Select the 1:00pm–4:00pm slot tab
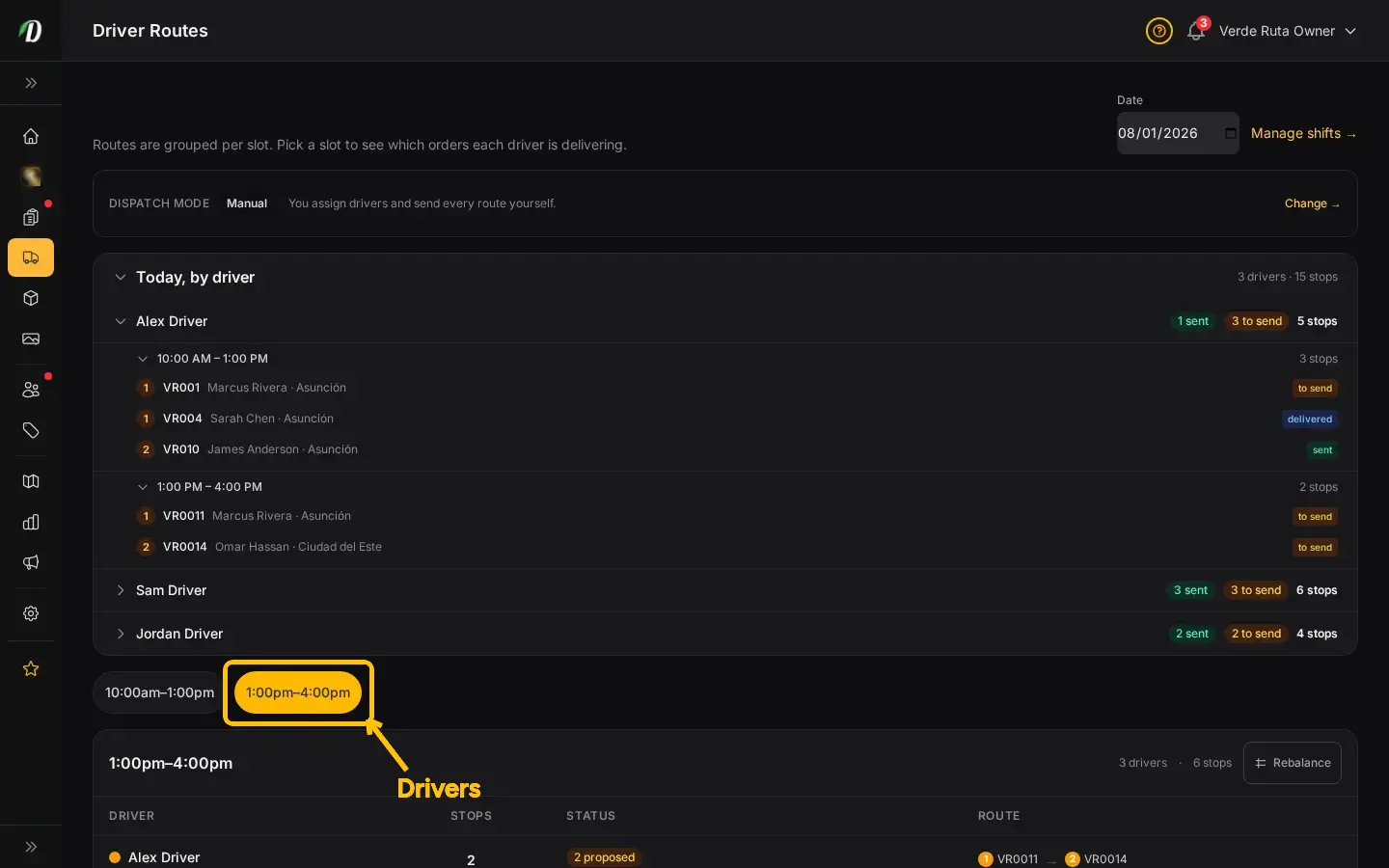This screenshot has width=1389, height=868. point(298,692)
